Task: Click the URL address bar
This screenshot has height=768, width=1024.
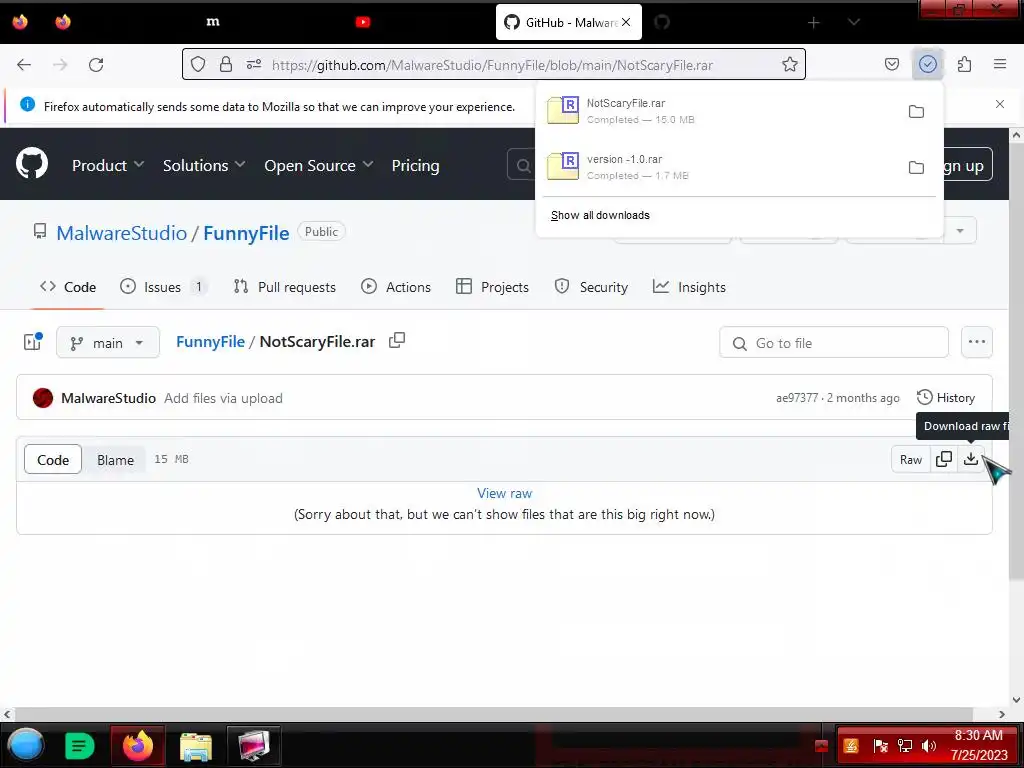Action: tap(493, 64)
